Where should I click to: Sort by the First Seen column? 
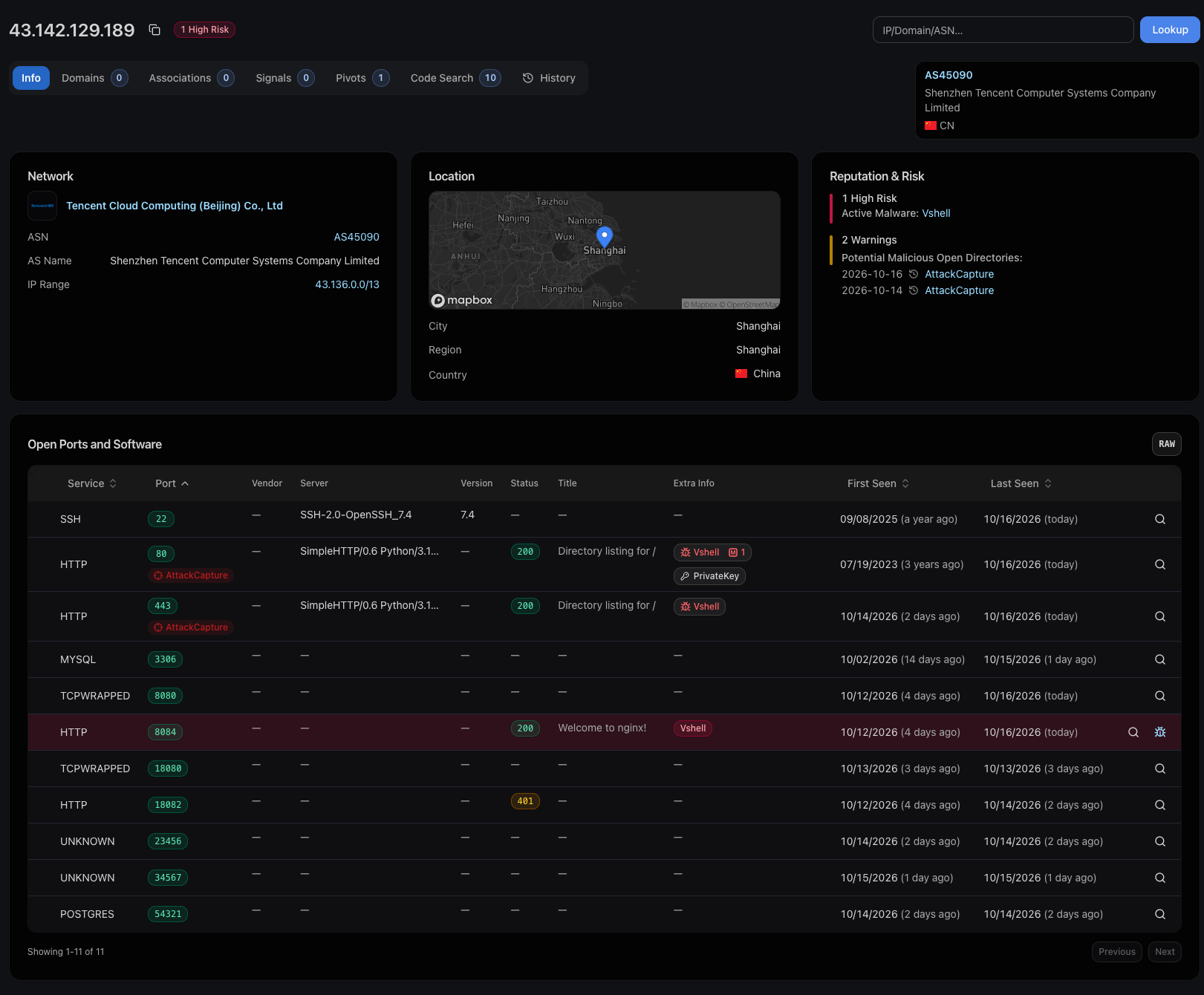click(878, 483)
